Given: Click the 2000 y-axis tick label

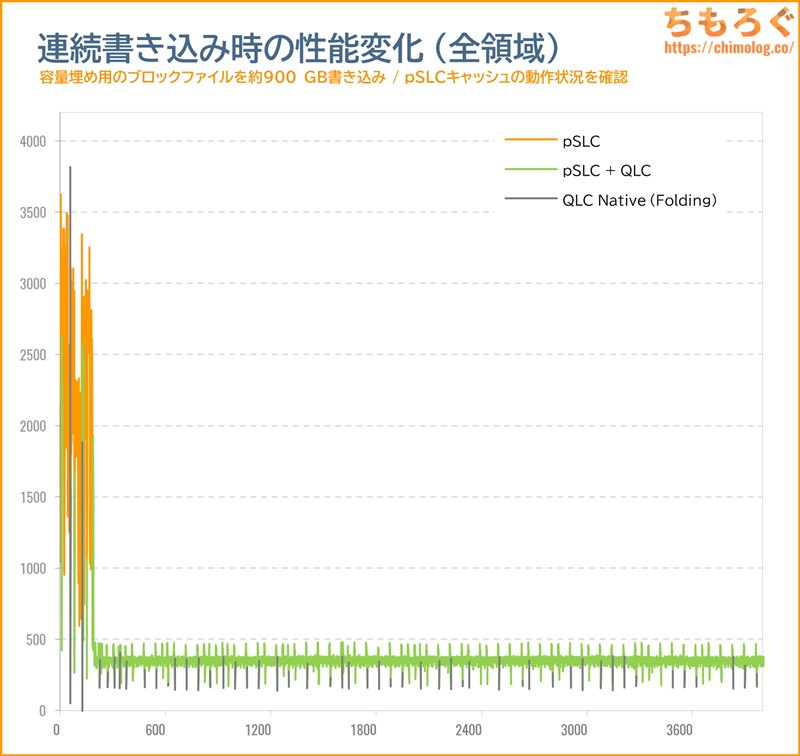Looking at the screenshot, I should (33, 427).
